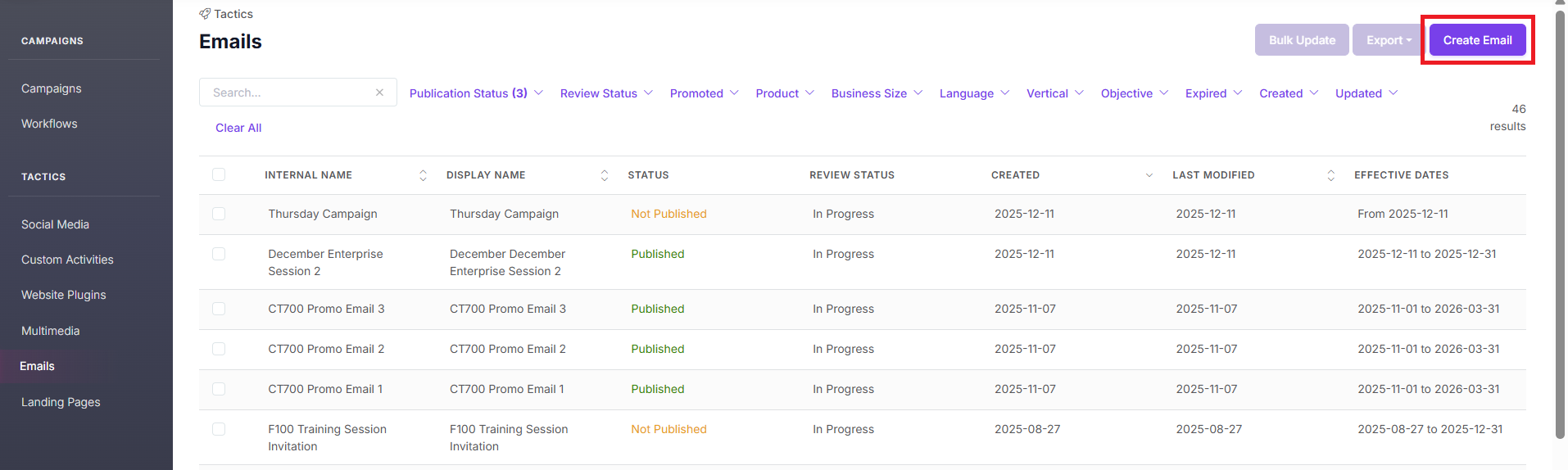1568x470 pixels.
Task: Open the Expired filter dropdown
Action: point(1213,93)
